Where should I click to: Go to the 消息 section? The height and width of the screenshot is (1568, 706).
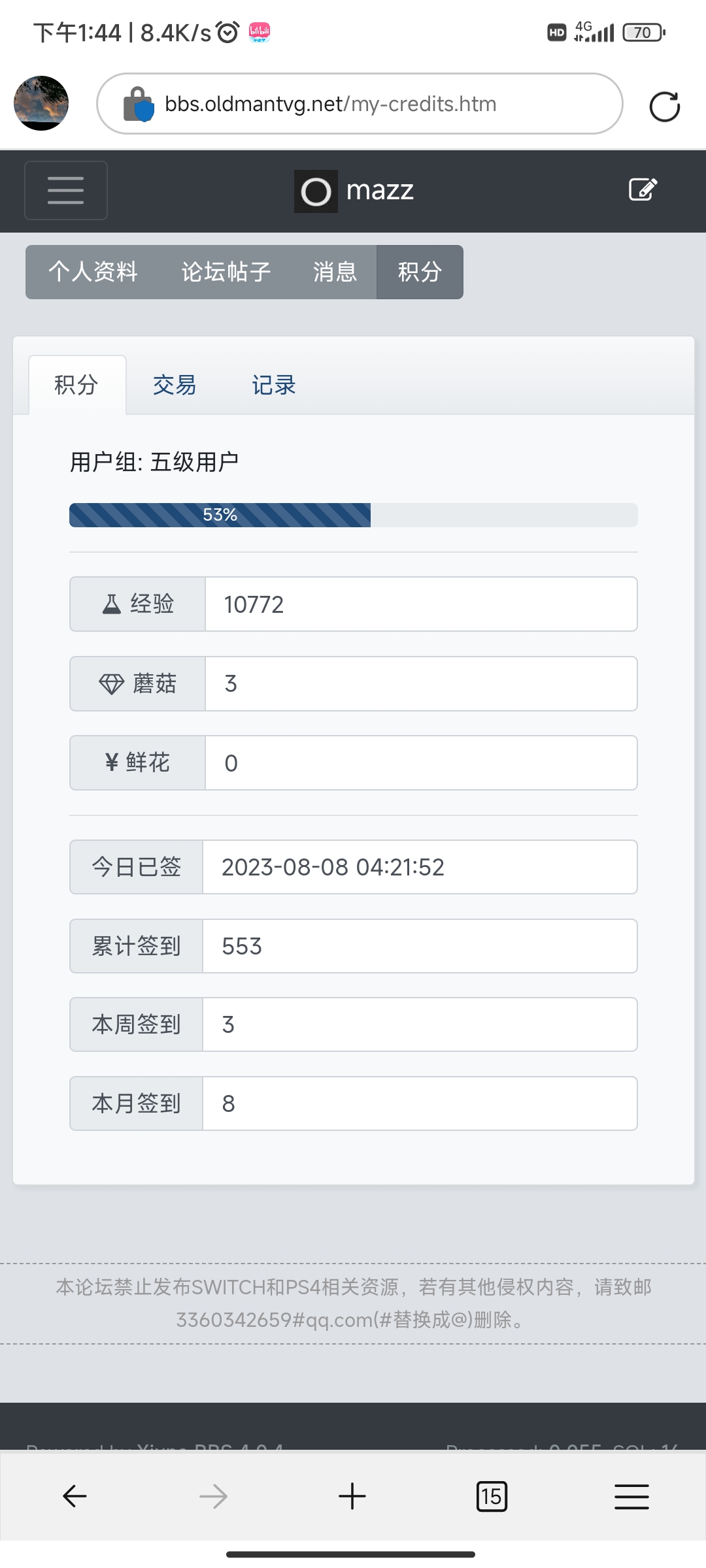(335, 272)
